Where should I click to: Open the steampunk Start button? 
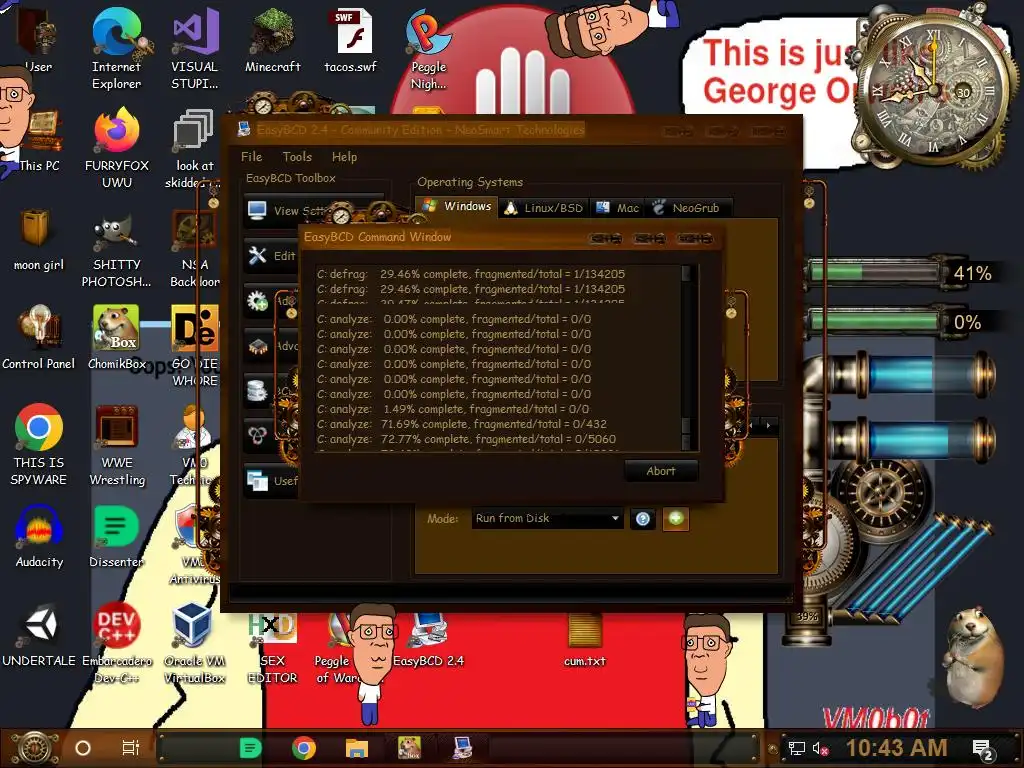pyautogui.click(x=35, y=748)
